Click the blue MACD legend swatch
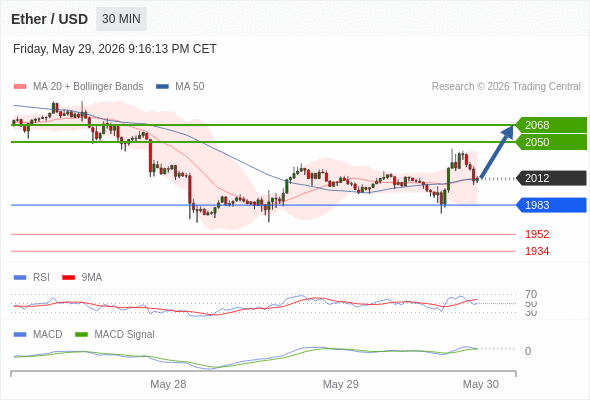 pos(20,335)
